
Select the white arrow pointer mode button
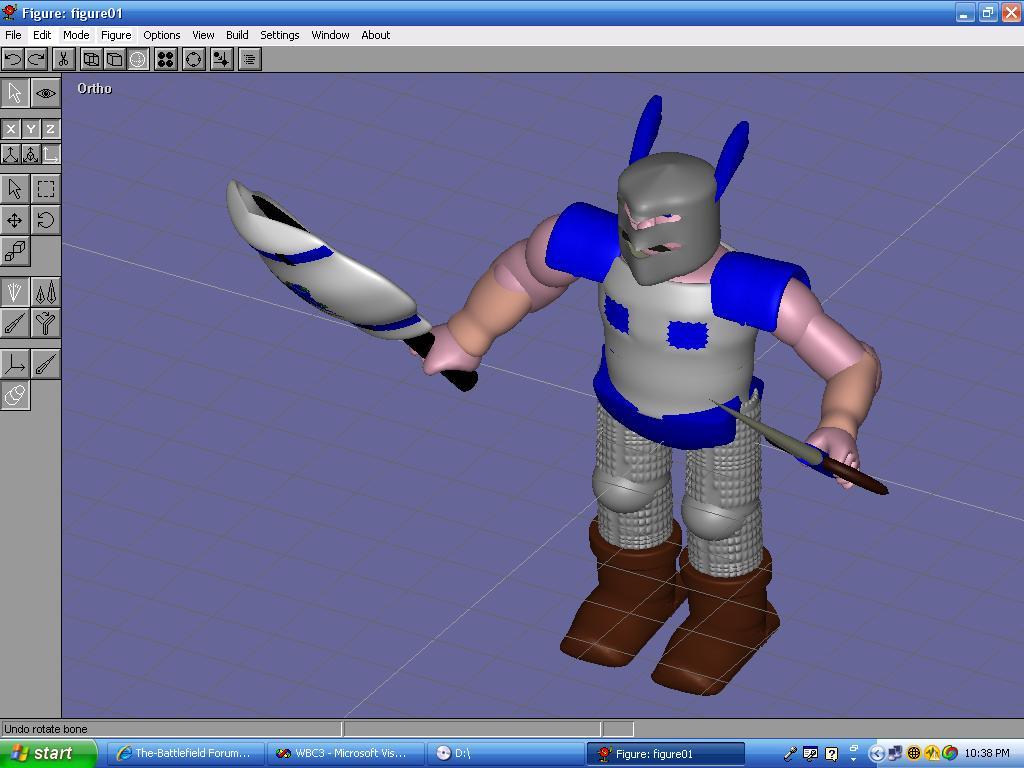(x=14, y=93)
